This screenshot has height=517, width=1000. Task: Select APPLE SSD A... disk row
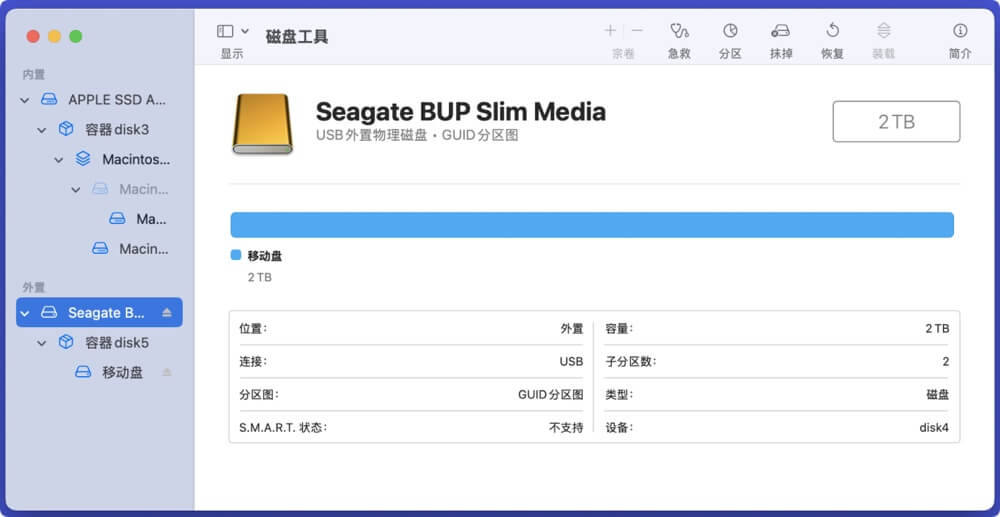(x=99, y=99)
